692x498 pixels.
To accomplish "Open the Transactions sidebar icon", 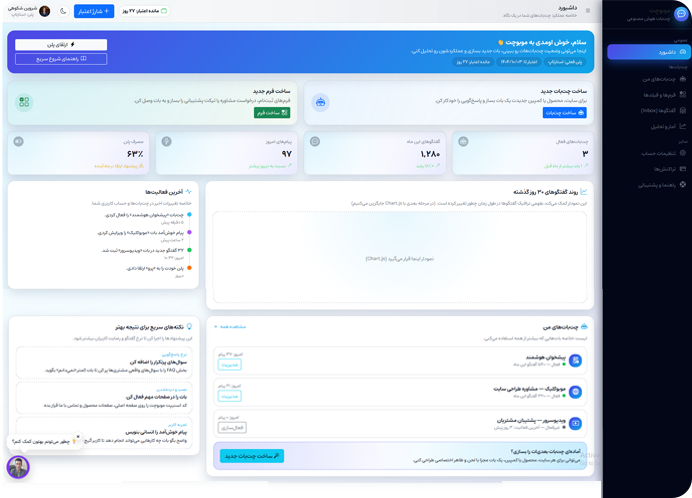I will (684, 169).
